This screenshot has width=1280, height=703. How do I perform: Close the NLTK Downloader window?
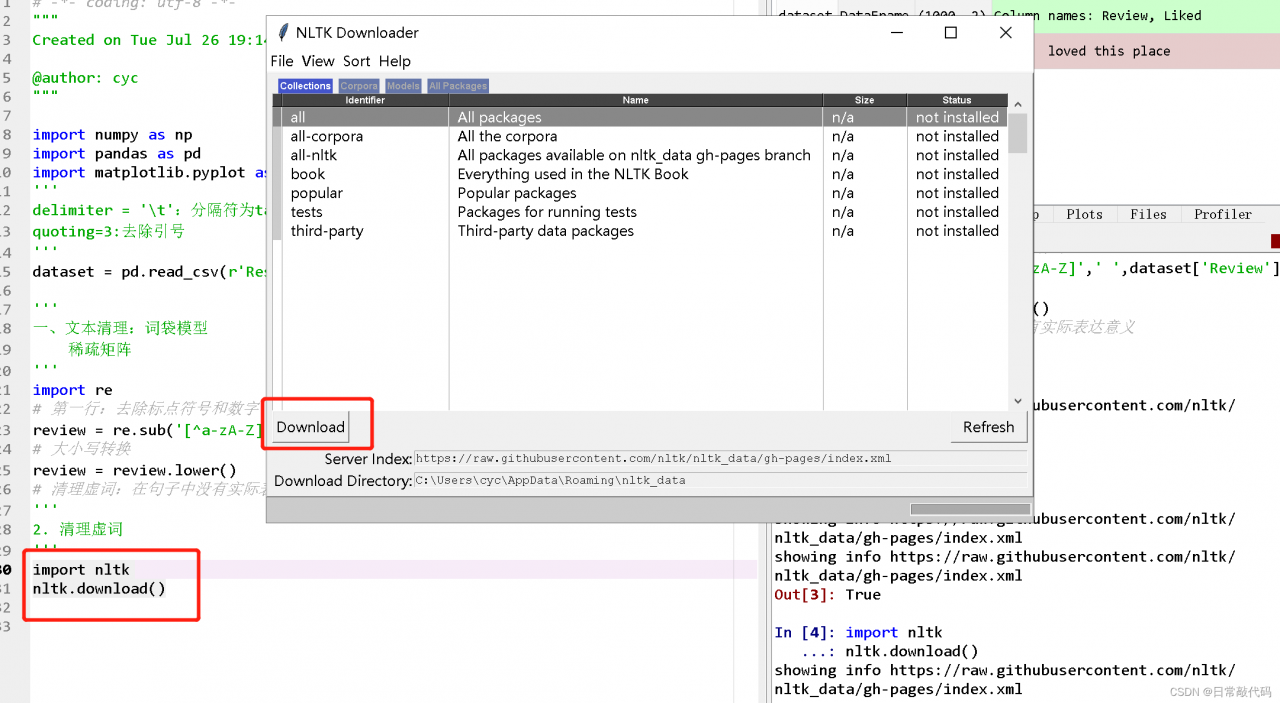pos(1006,33)
